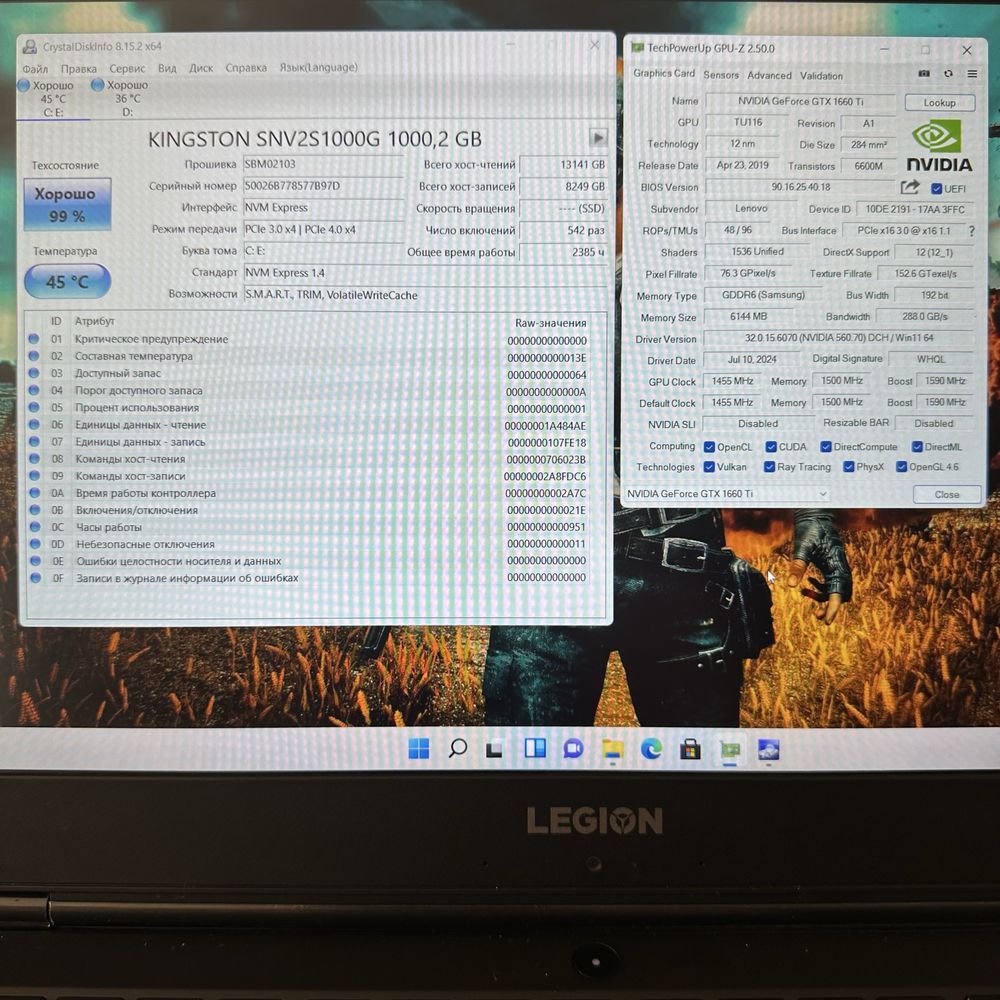Click the Прошивка SBM02103 field
The width and height of the screenshot is (1000, 1000).
click(x=323, y=164)
